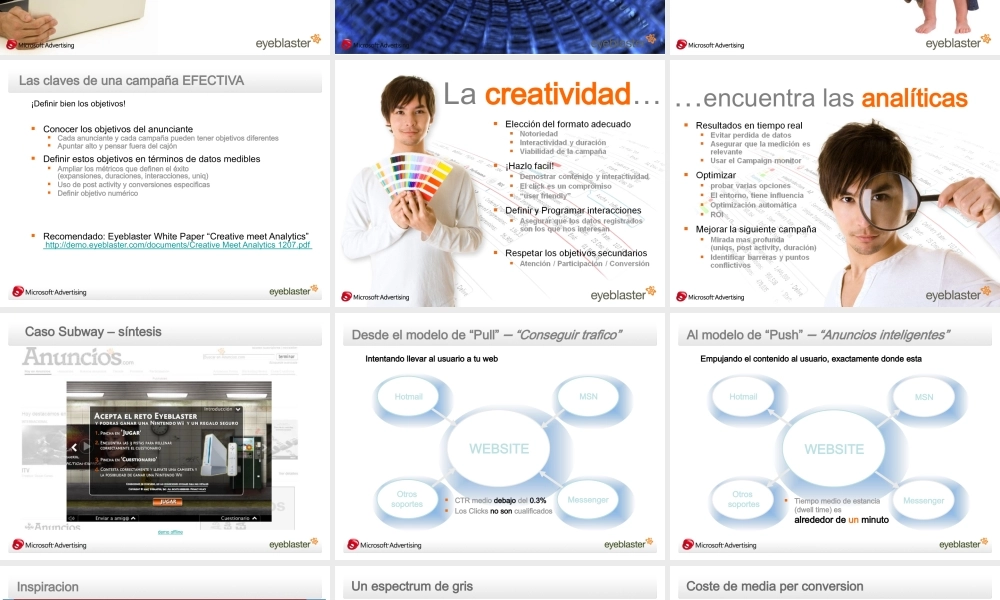Viewport: 1000px width, 600px height.
Task: Click eyeblaster logo on the analíticas slide
Action: (x=958, y=295)
